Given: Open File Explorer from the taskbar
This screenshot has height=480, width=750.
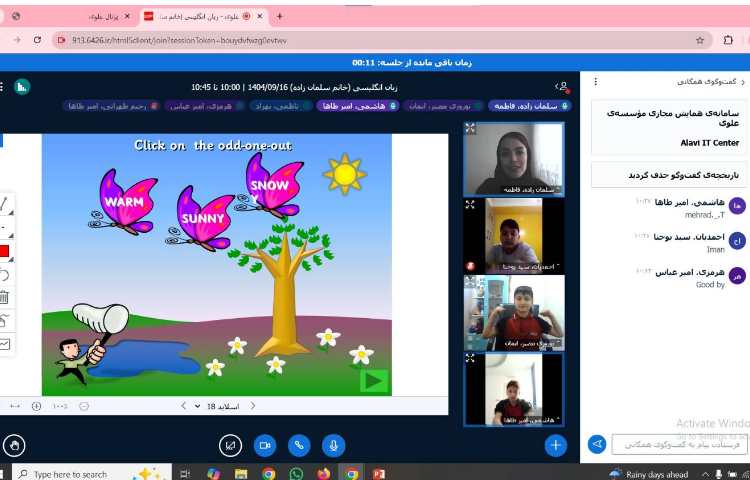Looking at the screenshot, I should [x=241, y=474].
